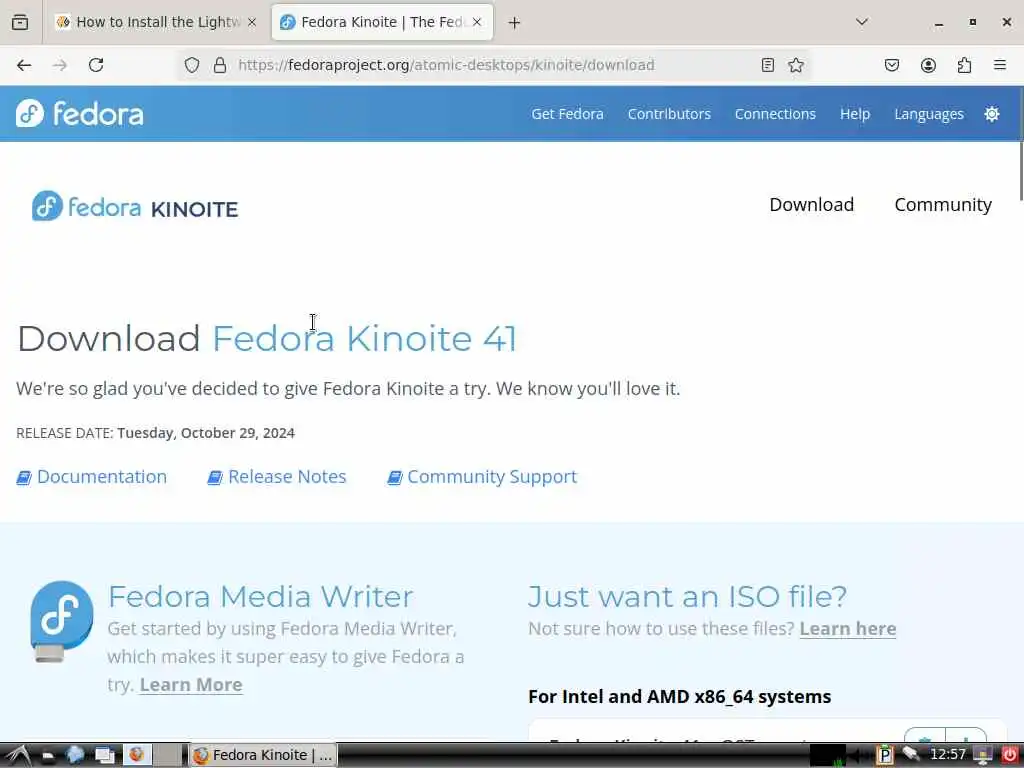Viewport: 1024px width, 768px height.
Task: Open the LXDE start menu icon
Action: point(18,755)
